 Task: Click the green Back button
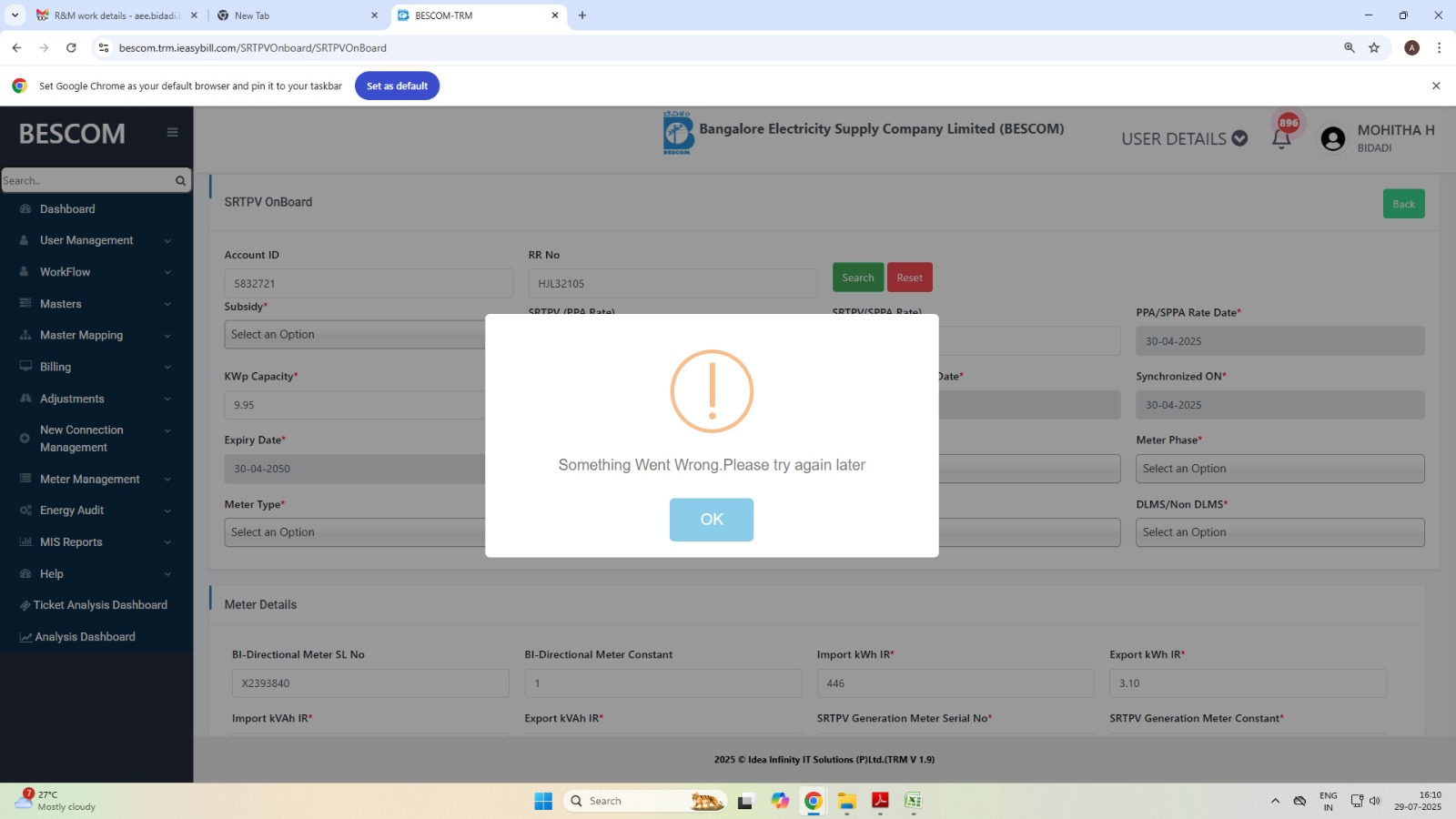pos(1403,204)
